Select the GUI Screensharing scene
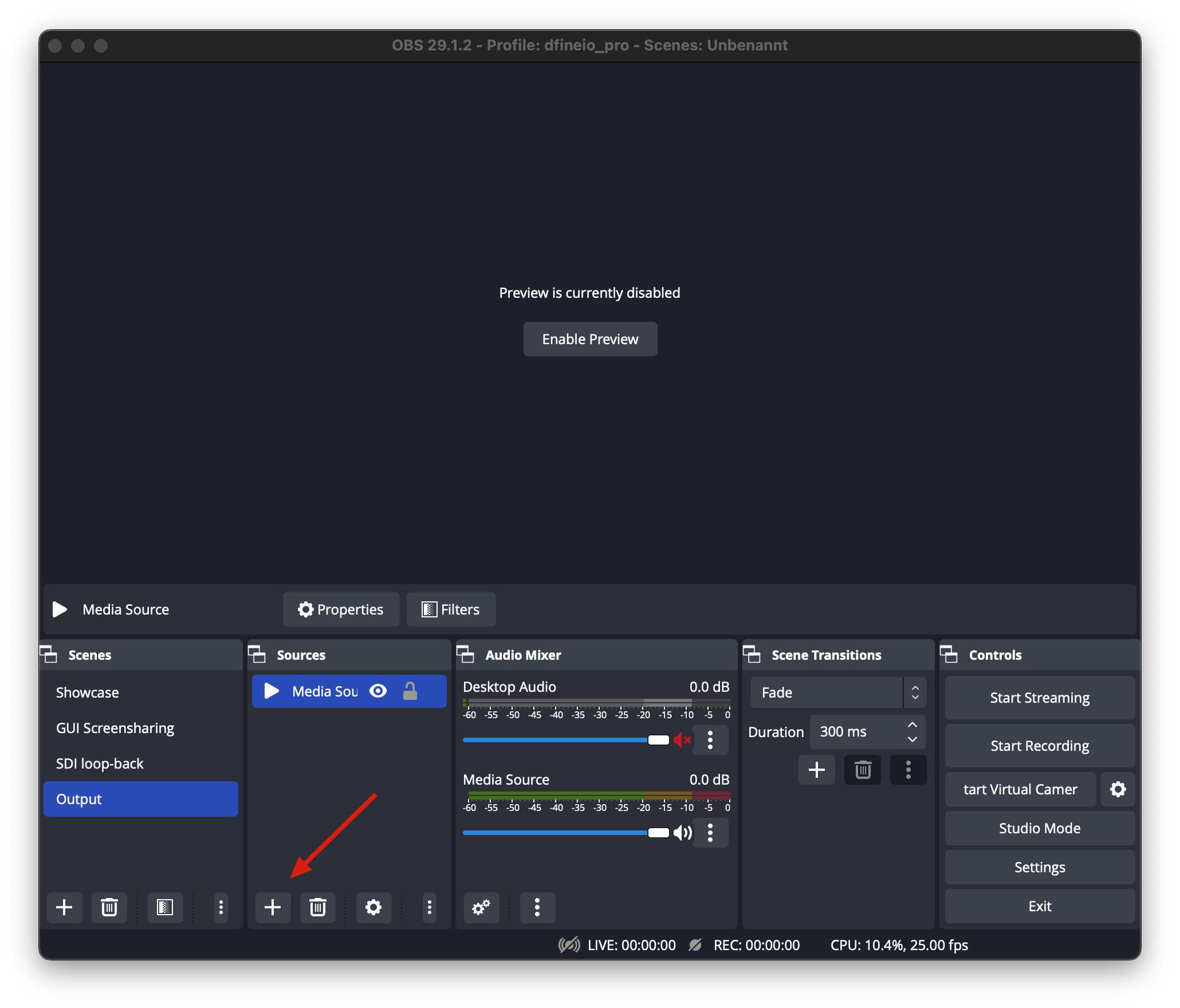1180x1008 pixels. click(x=141, y=728)
